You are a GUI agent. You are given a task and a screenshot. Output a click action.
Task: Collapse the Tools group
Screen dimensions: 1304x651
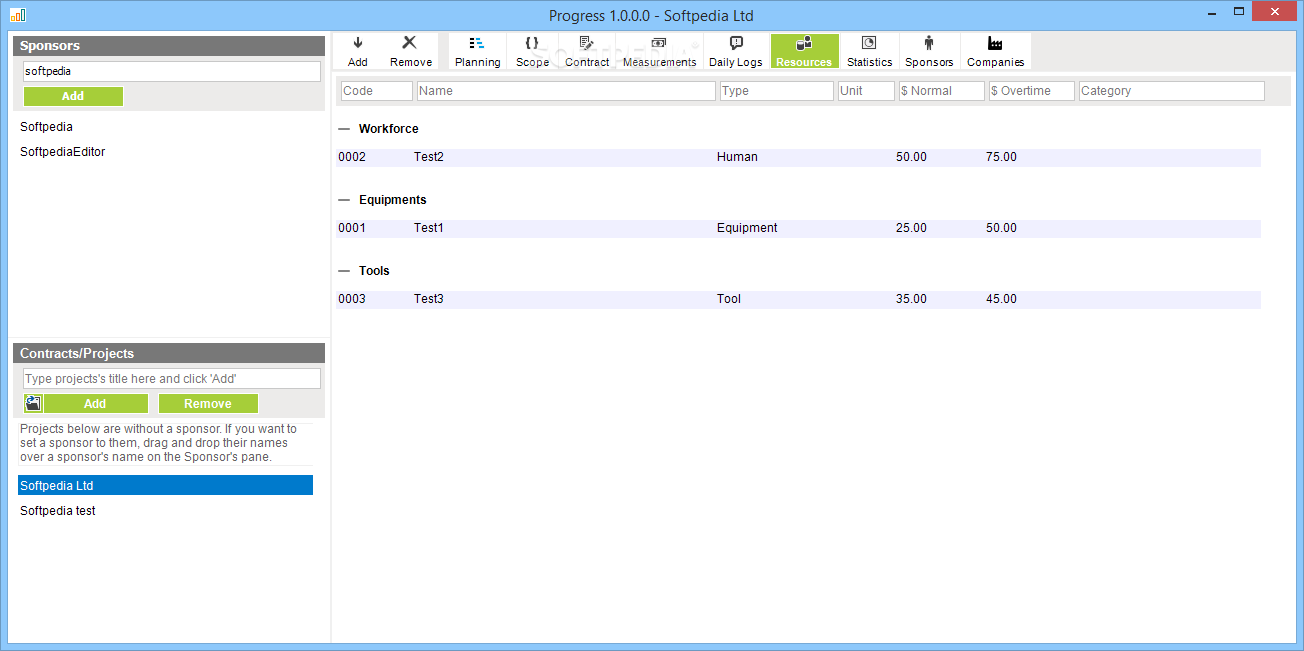[344, 271]
